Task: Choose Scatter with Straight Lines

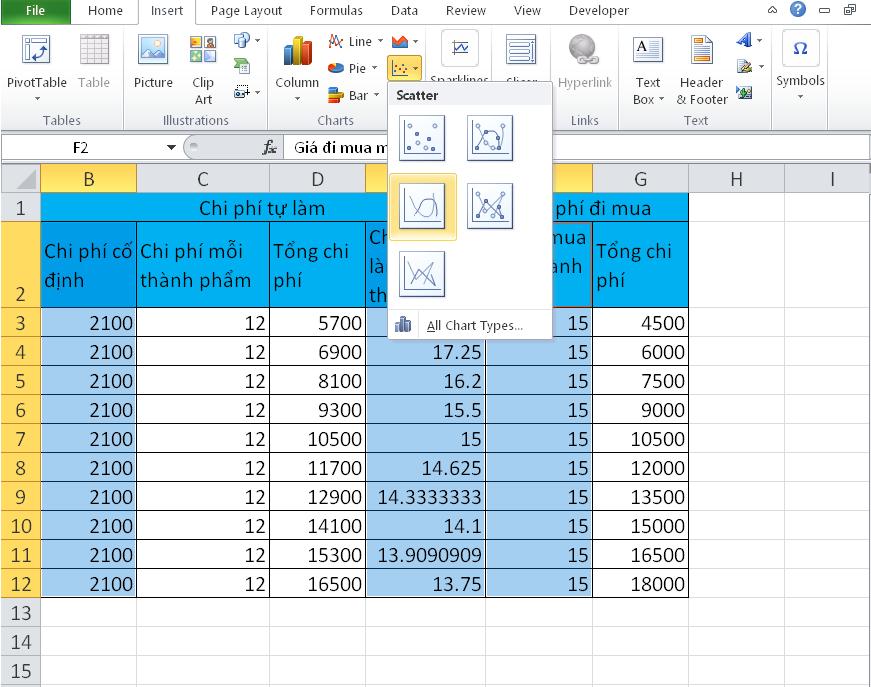Action: pos(422,274)
